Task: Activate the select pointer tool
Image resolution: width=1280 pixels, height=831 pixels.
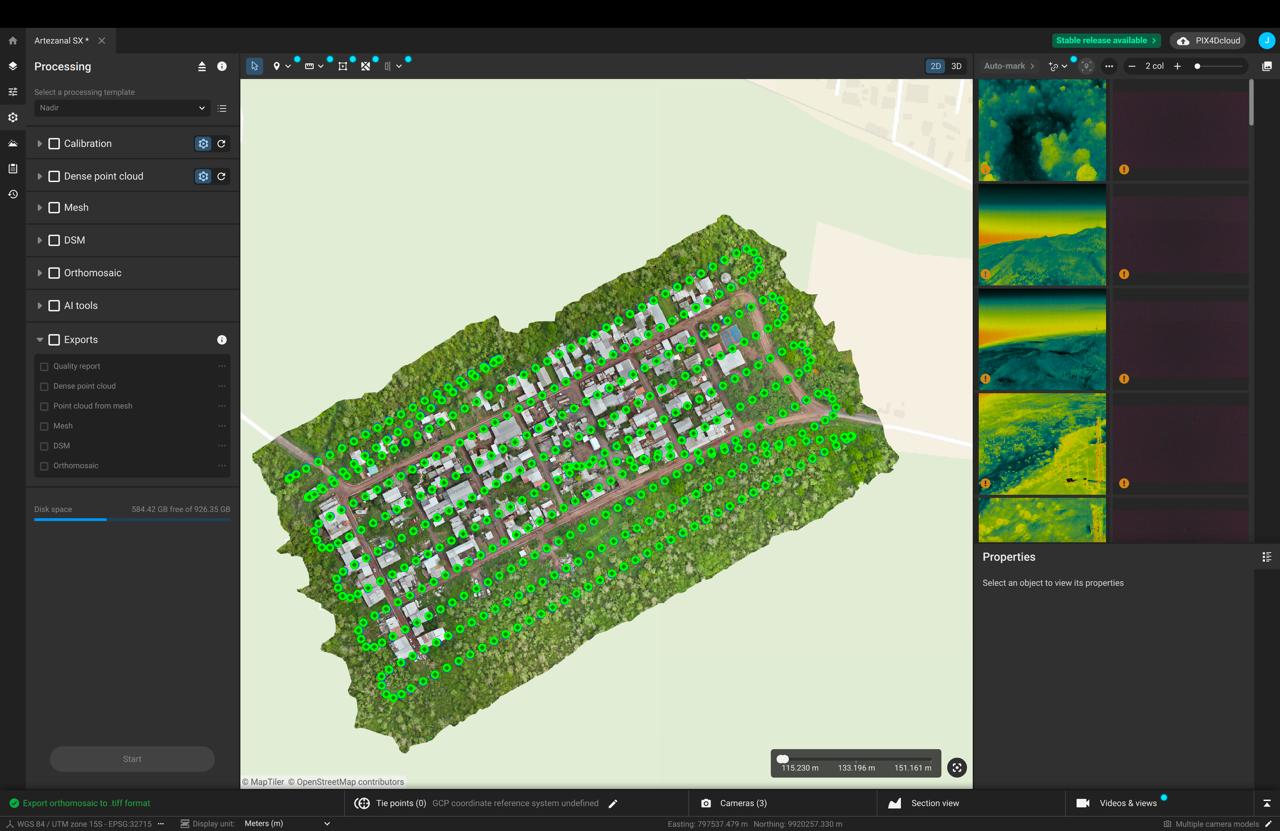Action: click(255, 66)
